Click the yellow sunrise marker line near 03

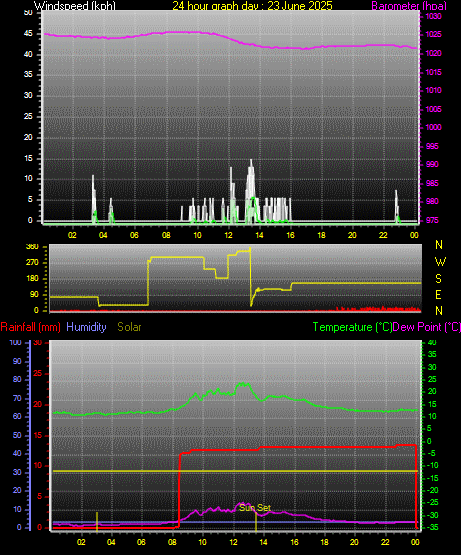97,522
